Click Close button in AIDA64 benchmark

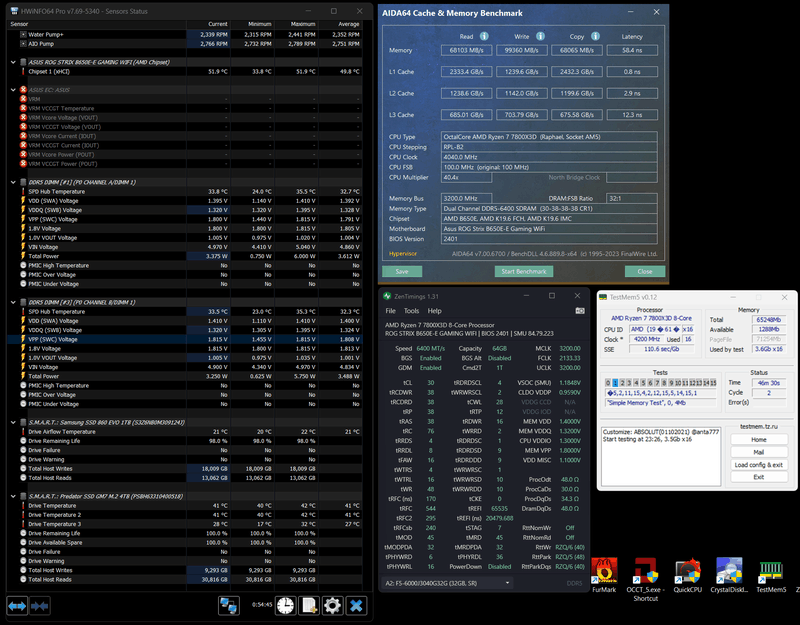tap(645, 271)
